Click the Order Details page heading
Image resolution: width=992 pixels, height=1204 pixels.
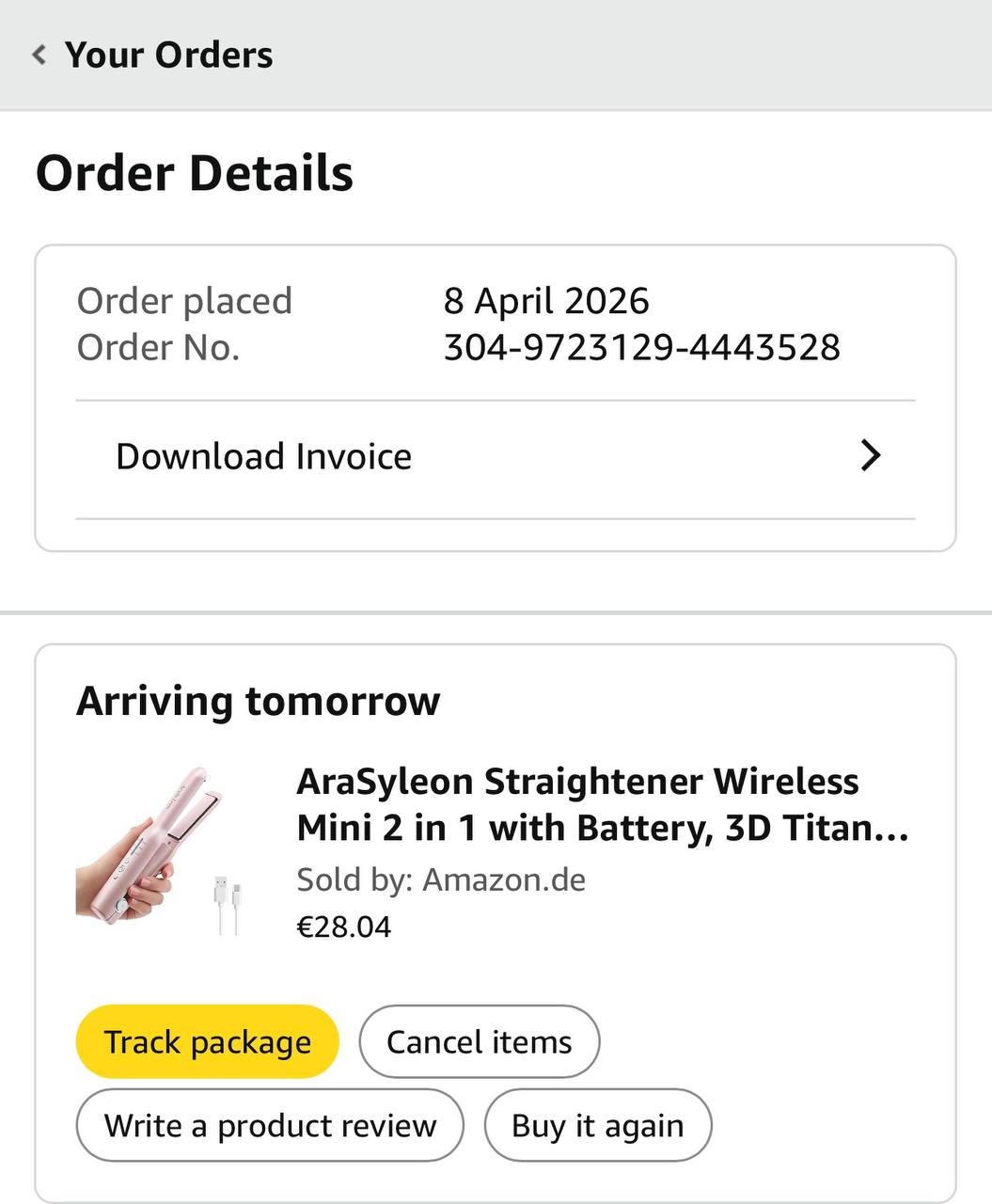coord(195,173)
